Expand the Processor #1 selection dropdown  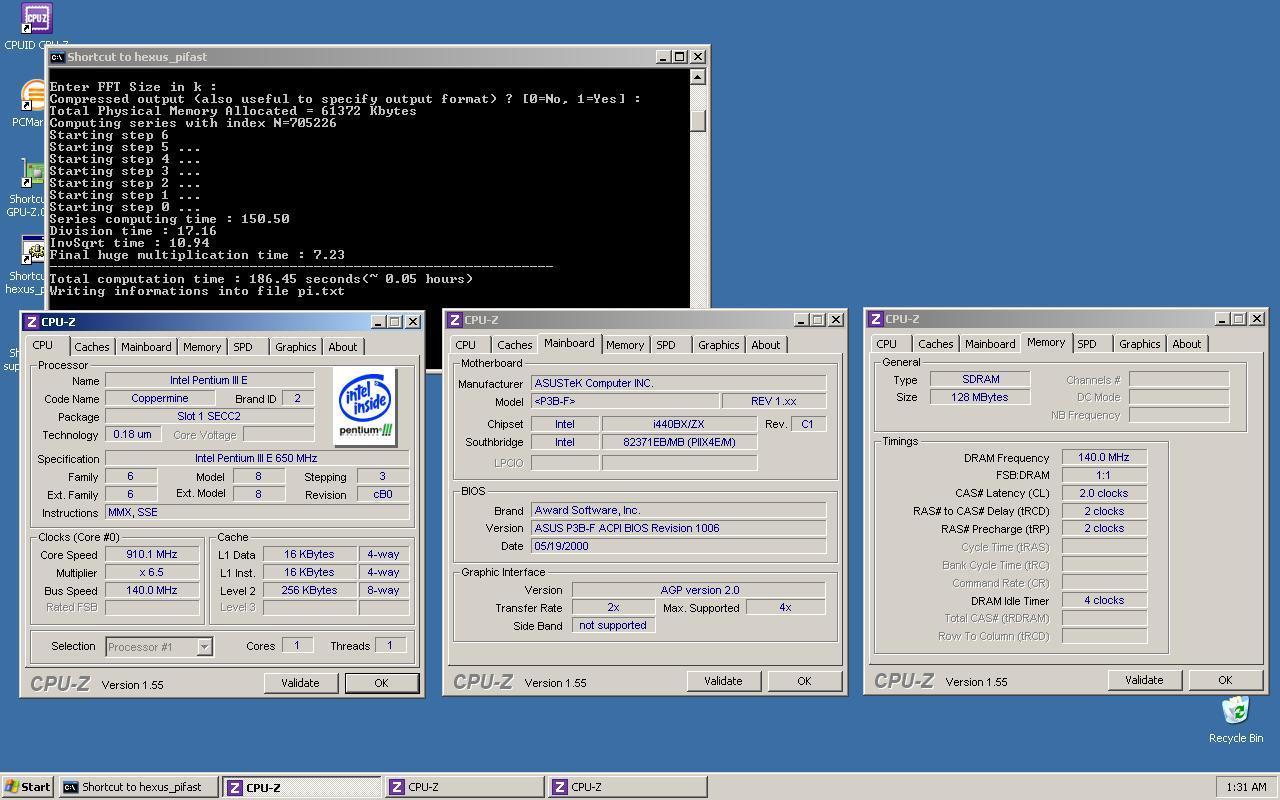point(204,647)
